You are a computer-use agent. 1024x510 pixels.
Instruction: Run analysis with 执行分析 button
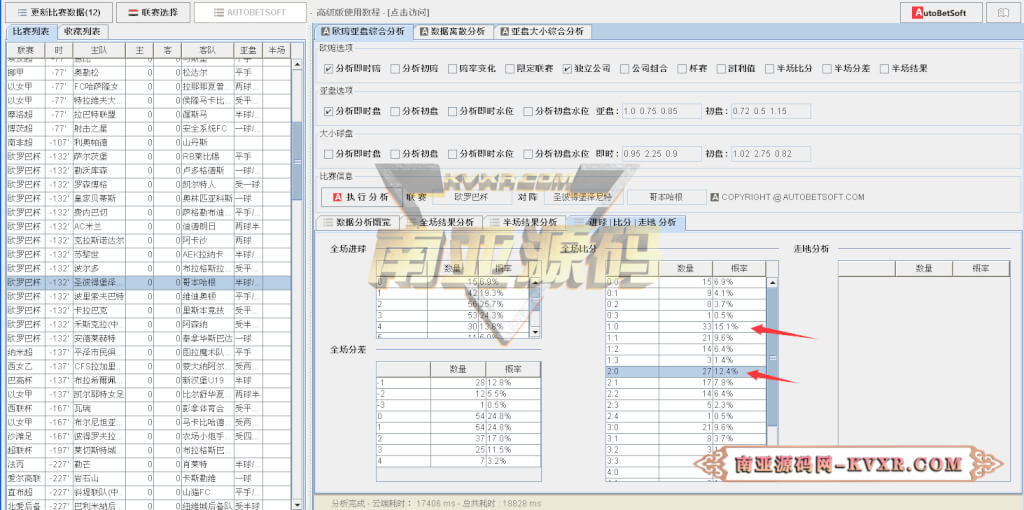(360, 197)
